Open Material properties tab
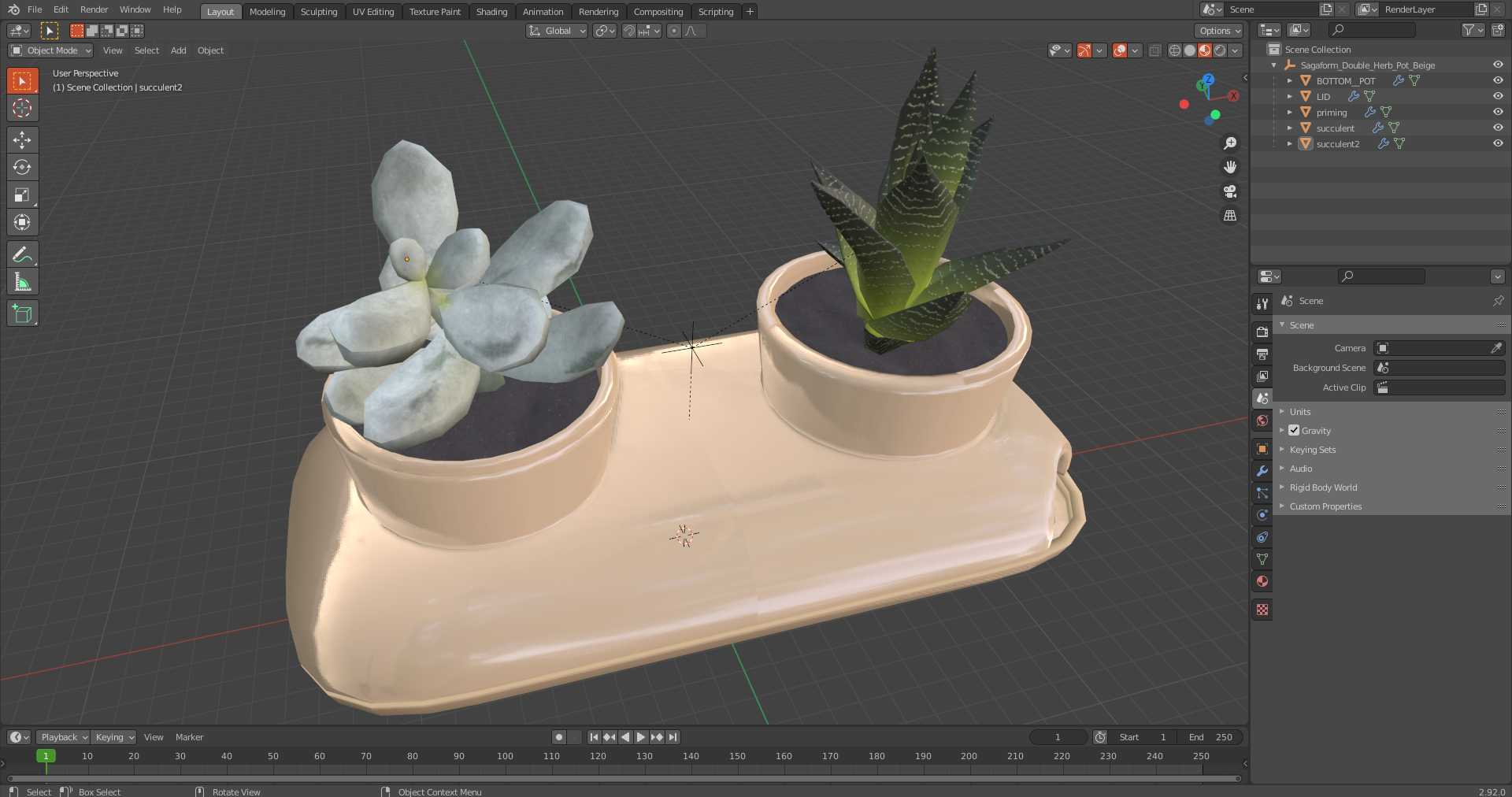This screenshot has height=797, width=1512. [x=1262, y=581]
